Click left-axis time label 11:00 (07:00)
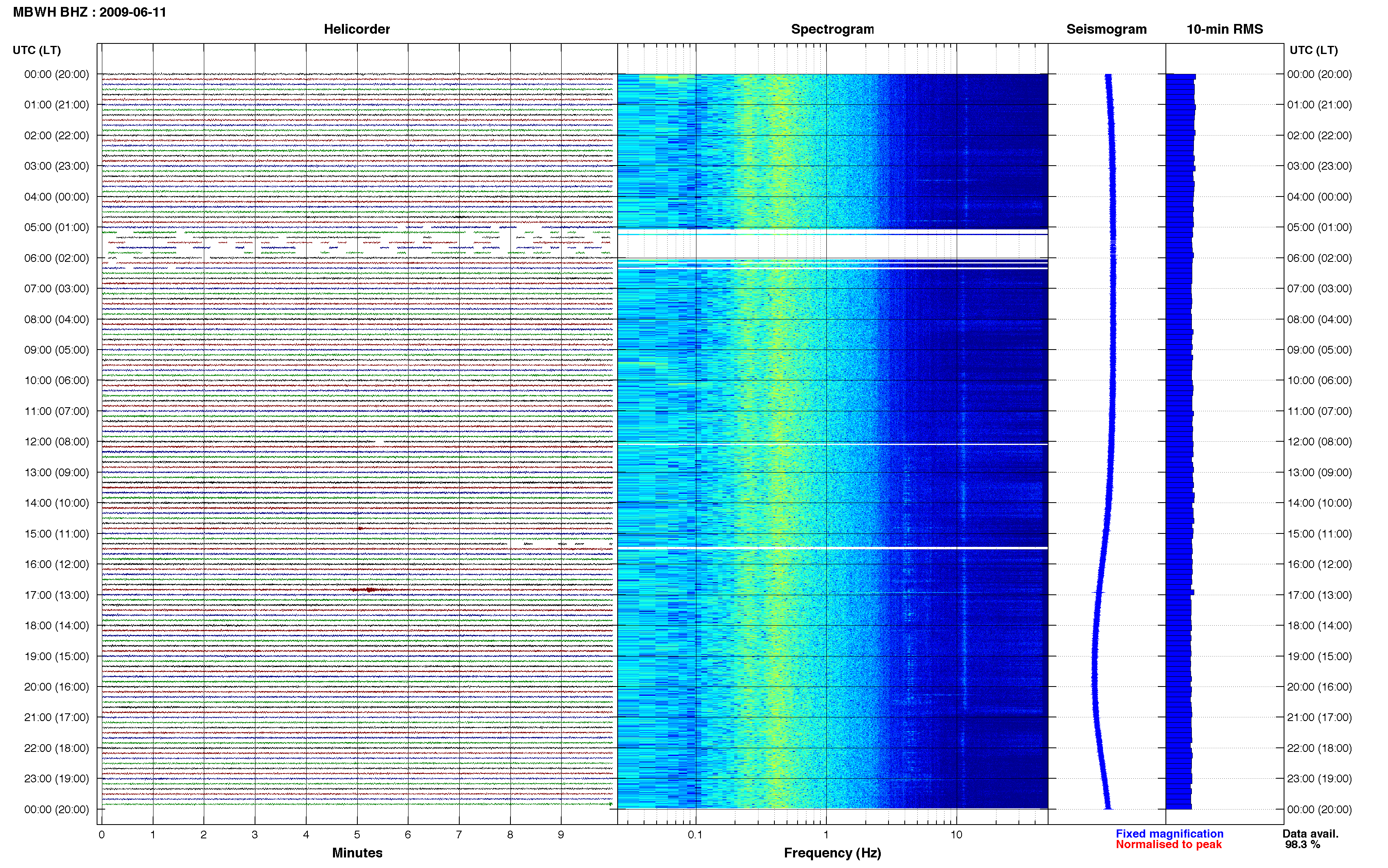Screen dimensions: 1388x868 click(x=56, y=411)
